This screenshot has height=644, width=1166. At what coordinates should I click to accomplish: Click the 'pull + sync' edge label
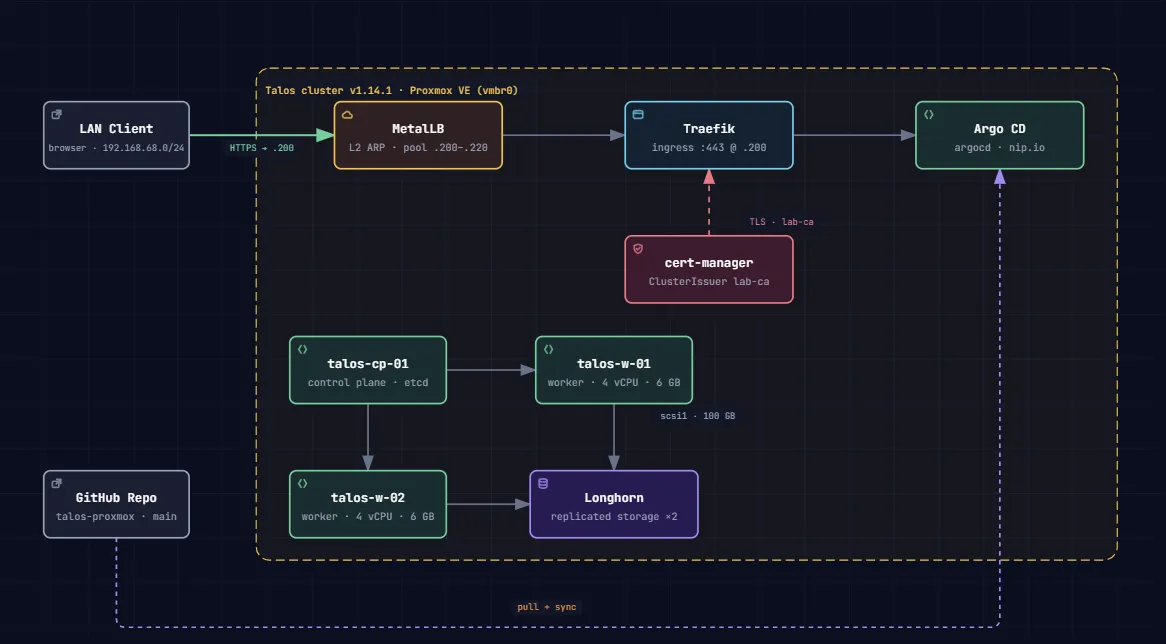coord(547,607)
